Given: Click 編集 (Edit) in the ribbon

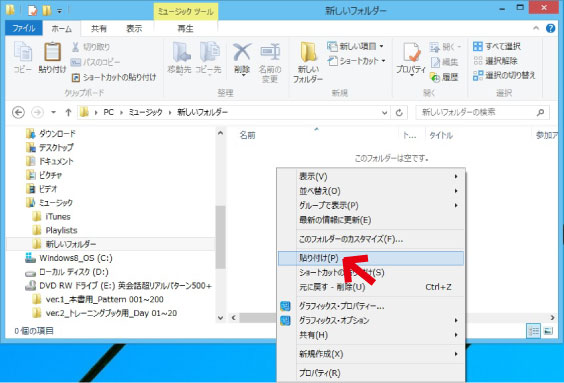Looking at the screenshot, I should [x=445, y=62].
